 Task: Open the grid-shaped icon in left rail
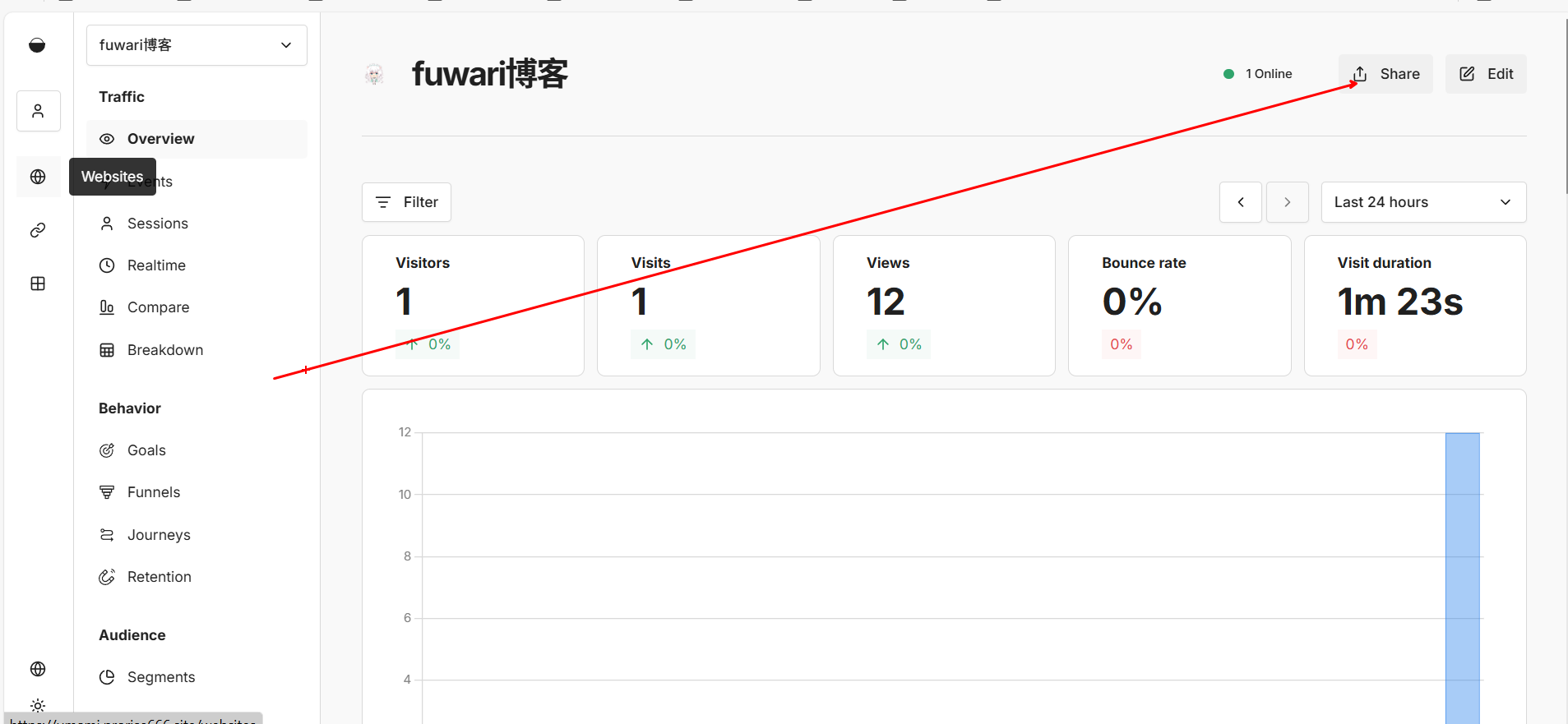(38, 284)
